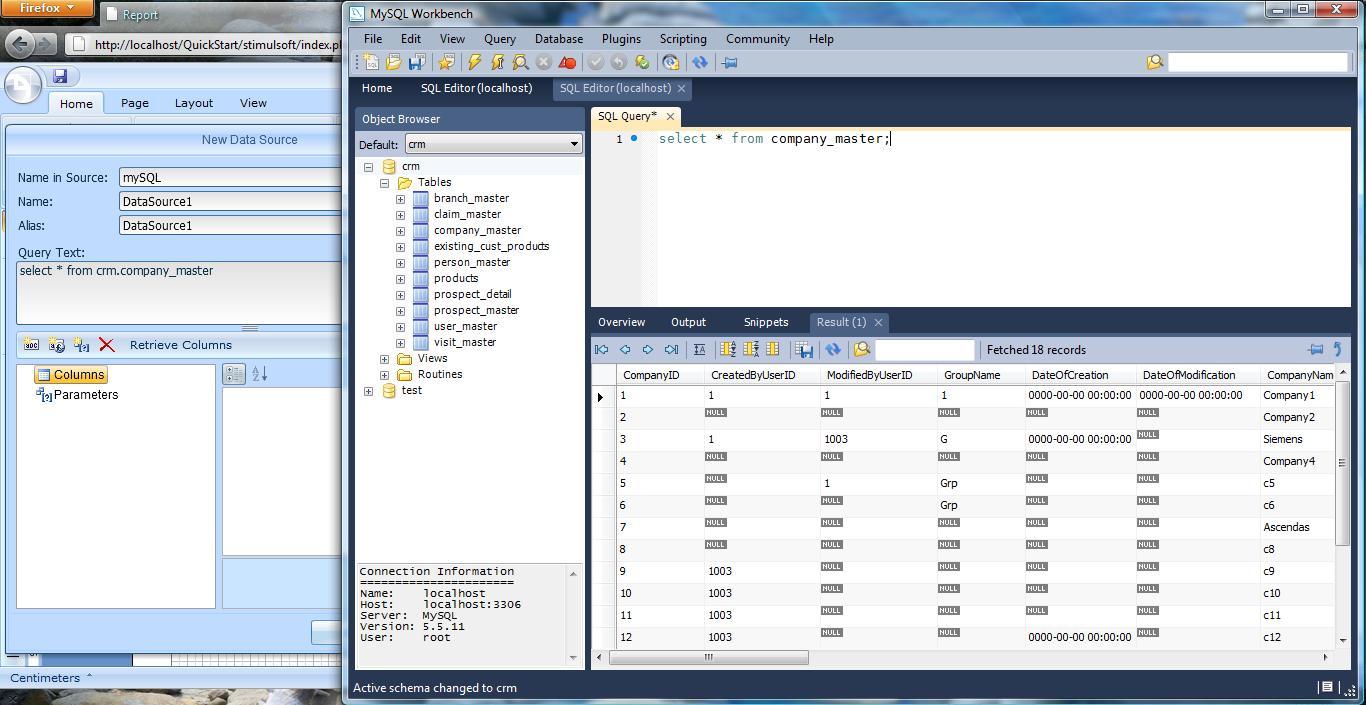Toggle wrap cell content icon in results

(x=700, y=350)
